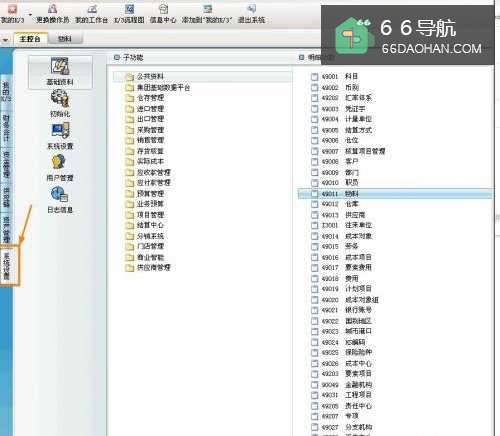Open the dropdown arrow left of 主控台 tab
Screen dimensions: 500x436
click(x=5, y=40)
